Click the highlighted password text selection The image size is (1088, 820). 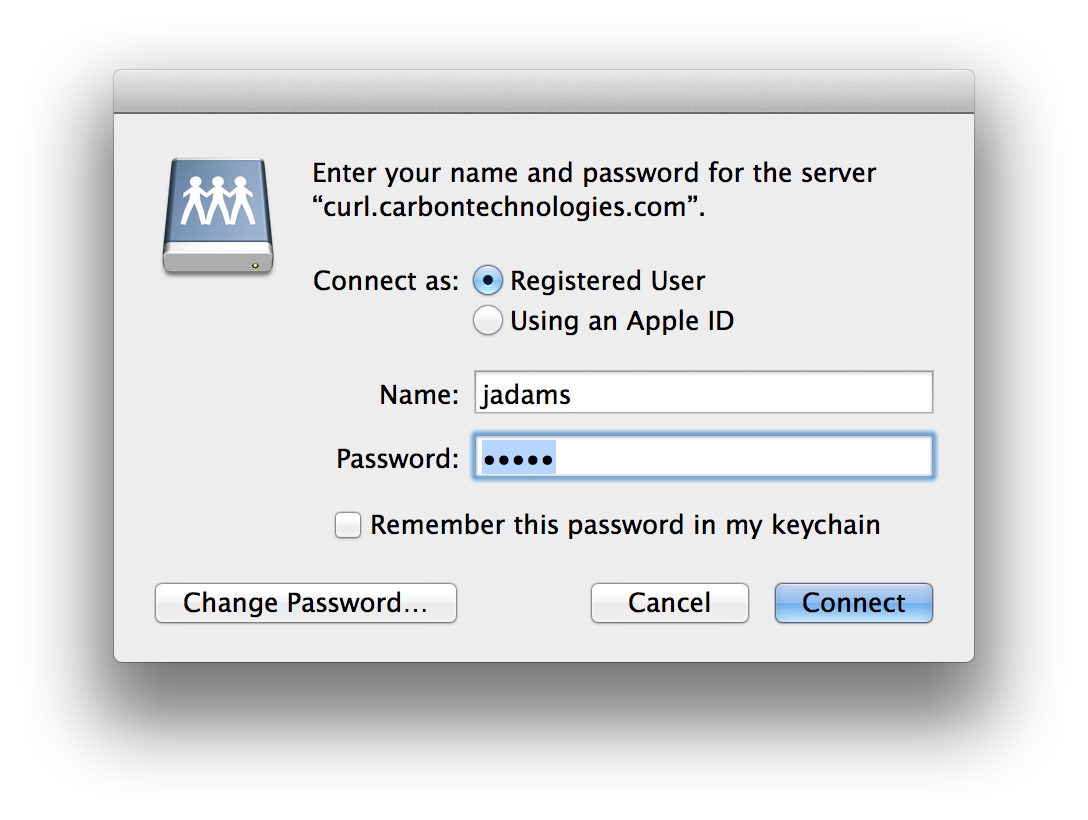(519, 457)
